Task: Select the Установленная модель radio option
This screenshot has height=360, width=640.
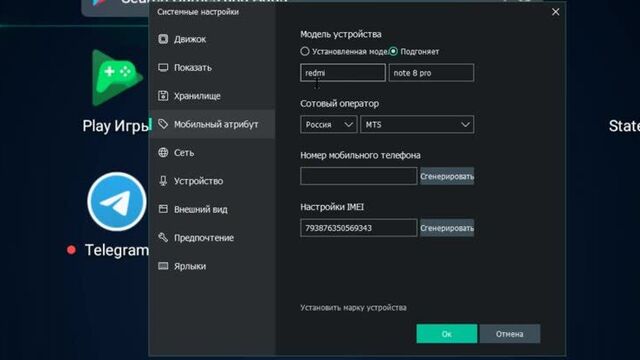Action: [x=305, y=51]
